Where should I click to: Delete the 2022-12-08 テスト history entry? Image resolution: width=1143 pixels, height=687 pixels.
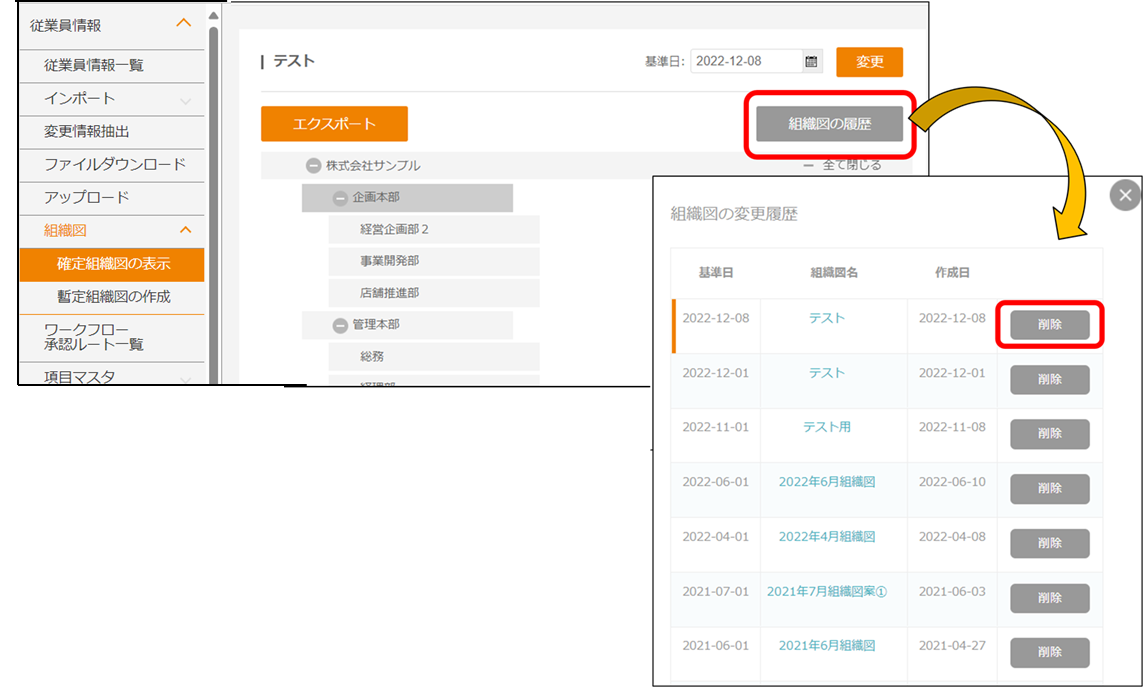click(1049, 325)
